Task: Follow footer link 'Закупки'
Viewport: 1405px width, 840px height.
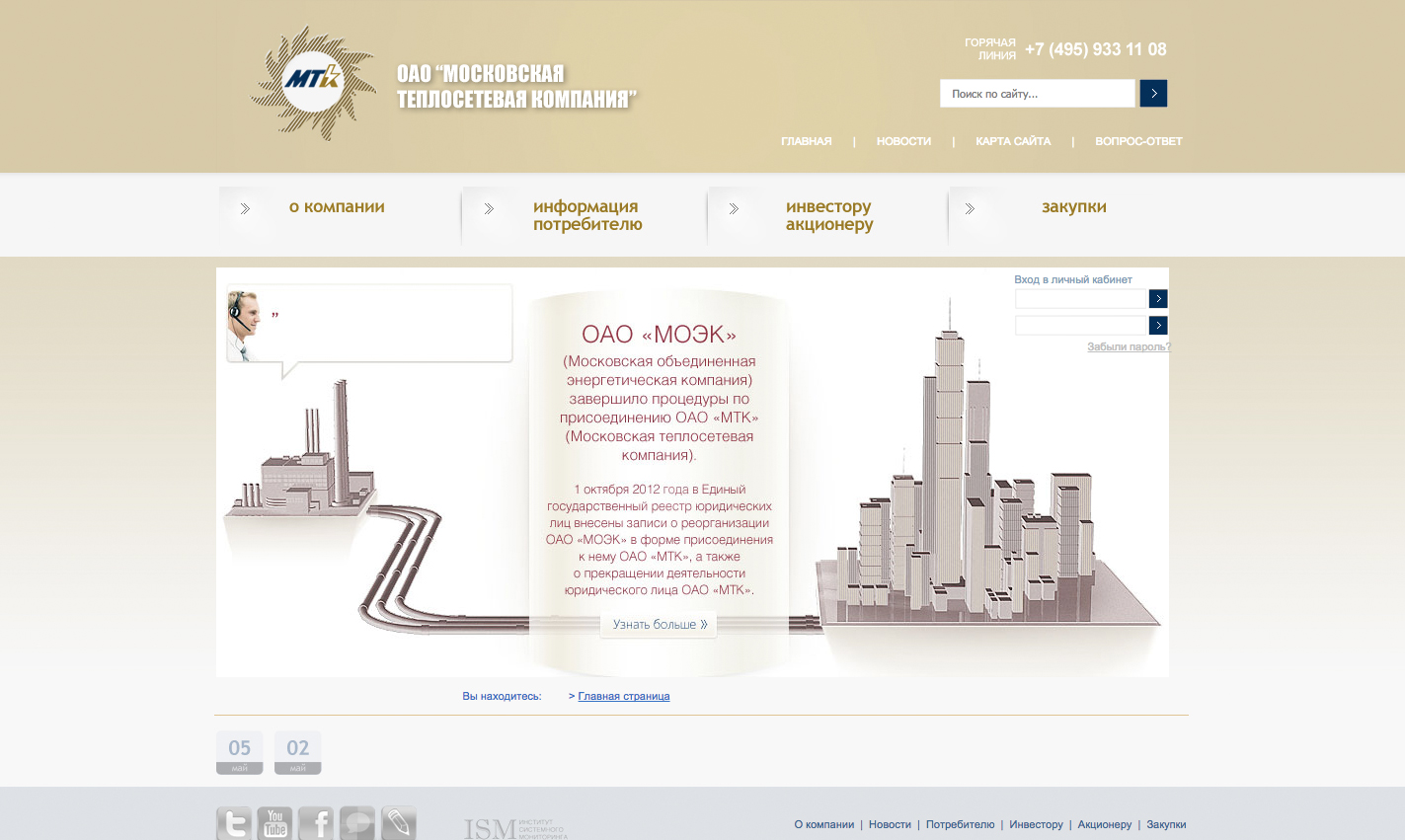Action: [1166, 824]
